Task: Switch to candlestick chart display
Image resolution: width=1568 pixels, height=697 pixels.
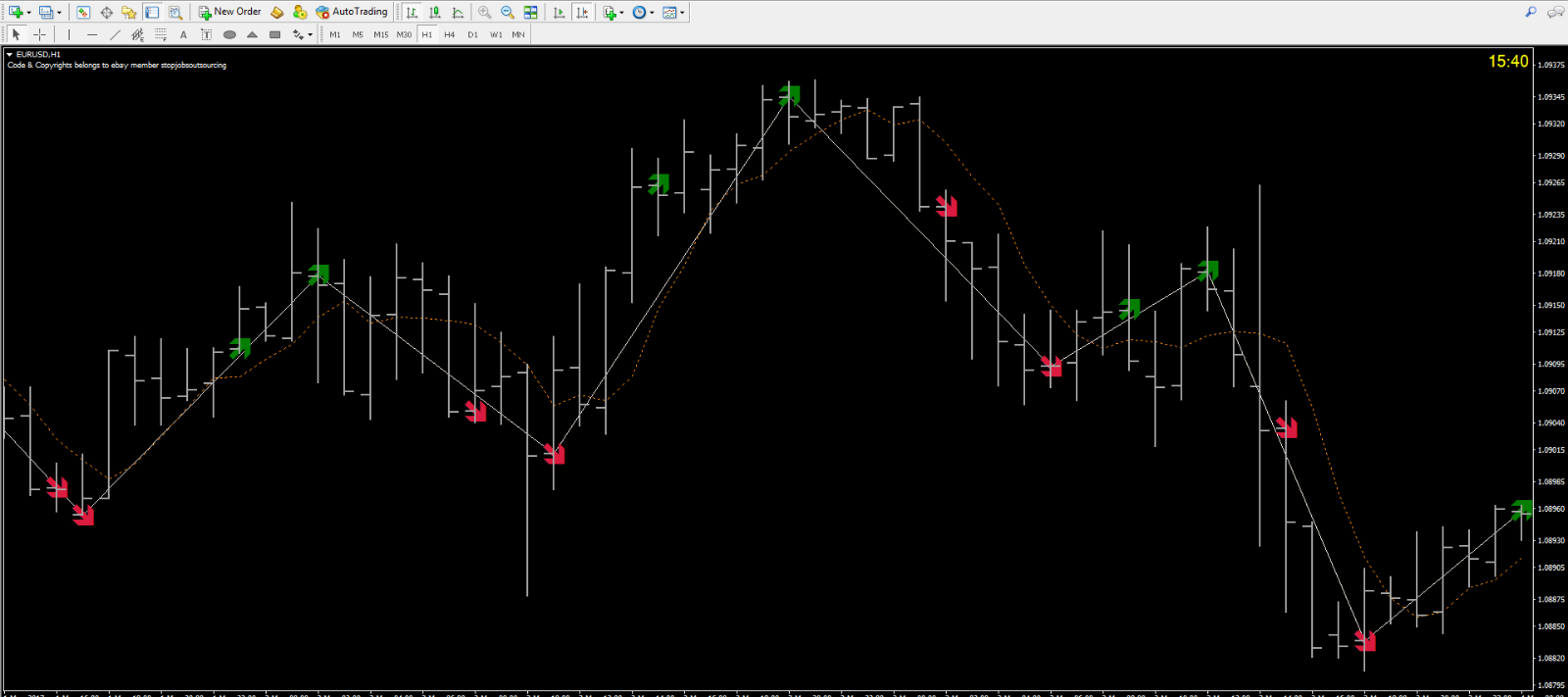Action: (435, 12)
